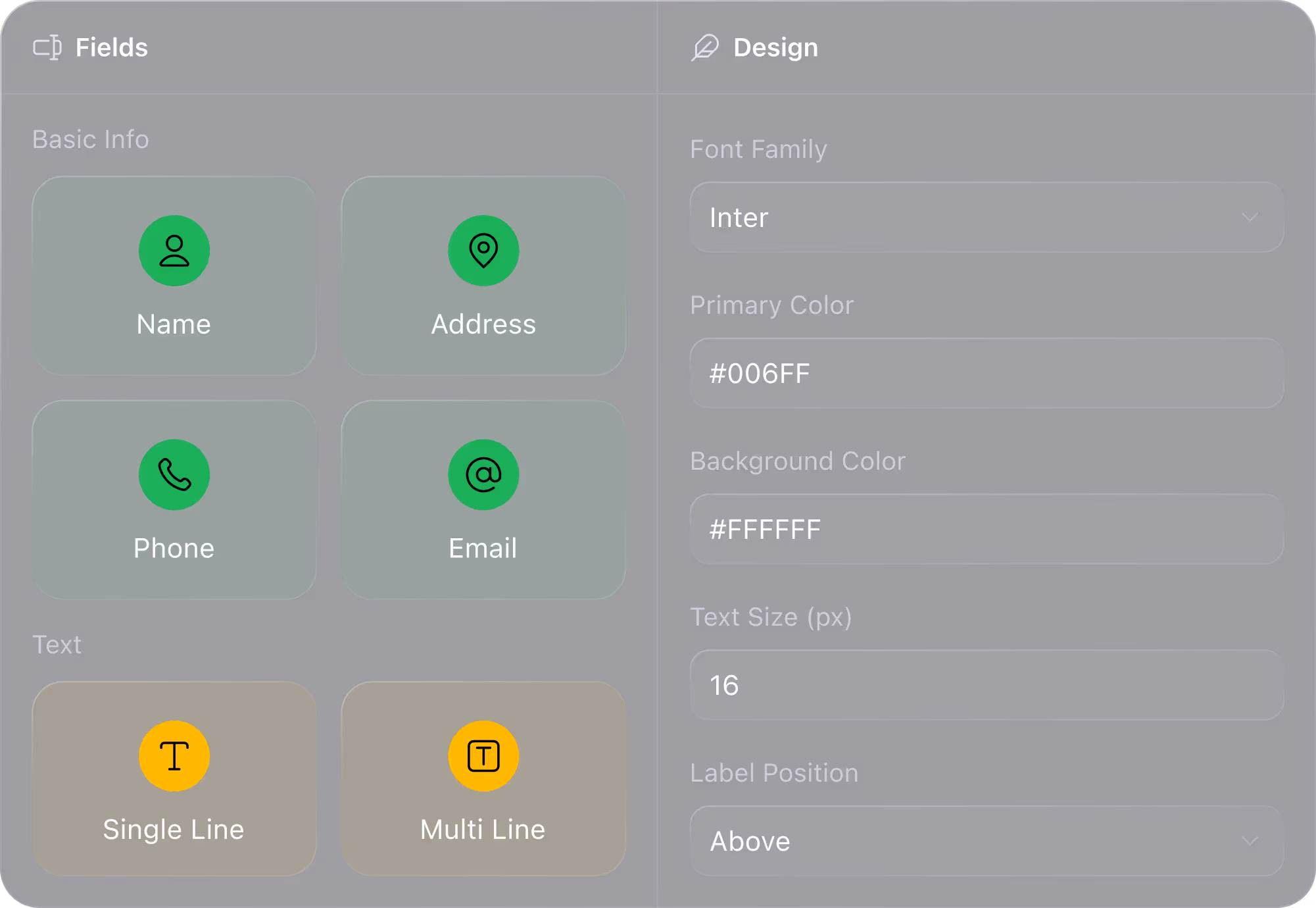Image resolution: width=1316 pixels, height=908 pixels.
Task: Click the yellow Multi Line boxed-T icon
Action: (483, 755)
